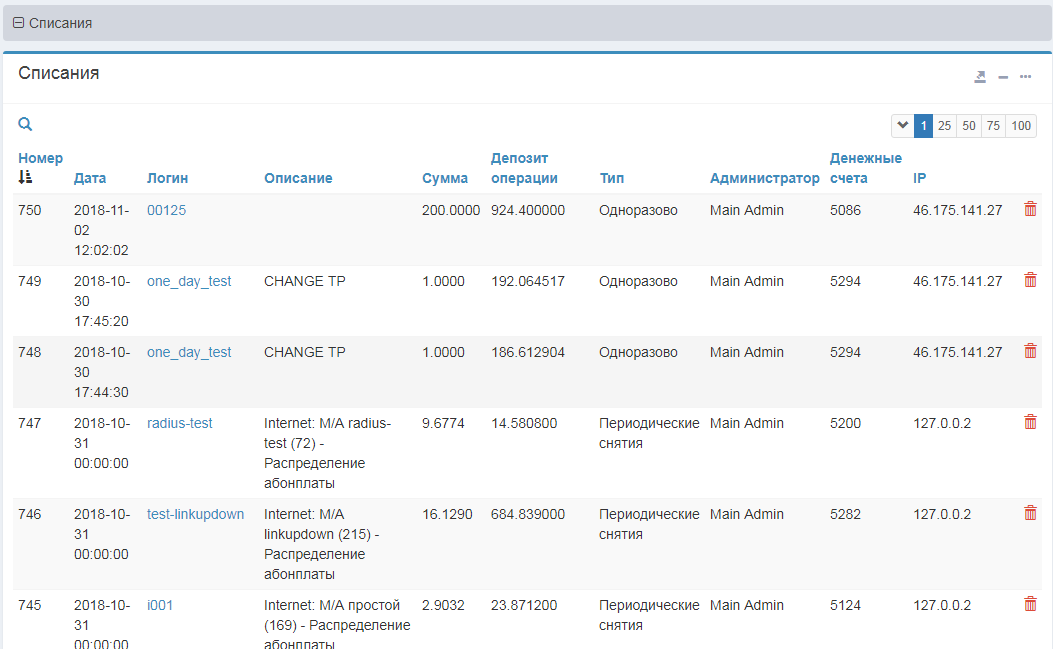
Task: Select page 100 in pagination
Action: pyautogui.click(x=1020, y=126)
